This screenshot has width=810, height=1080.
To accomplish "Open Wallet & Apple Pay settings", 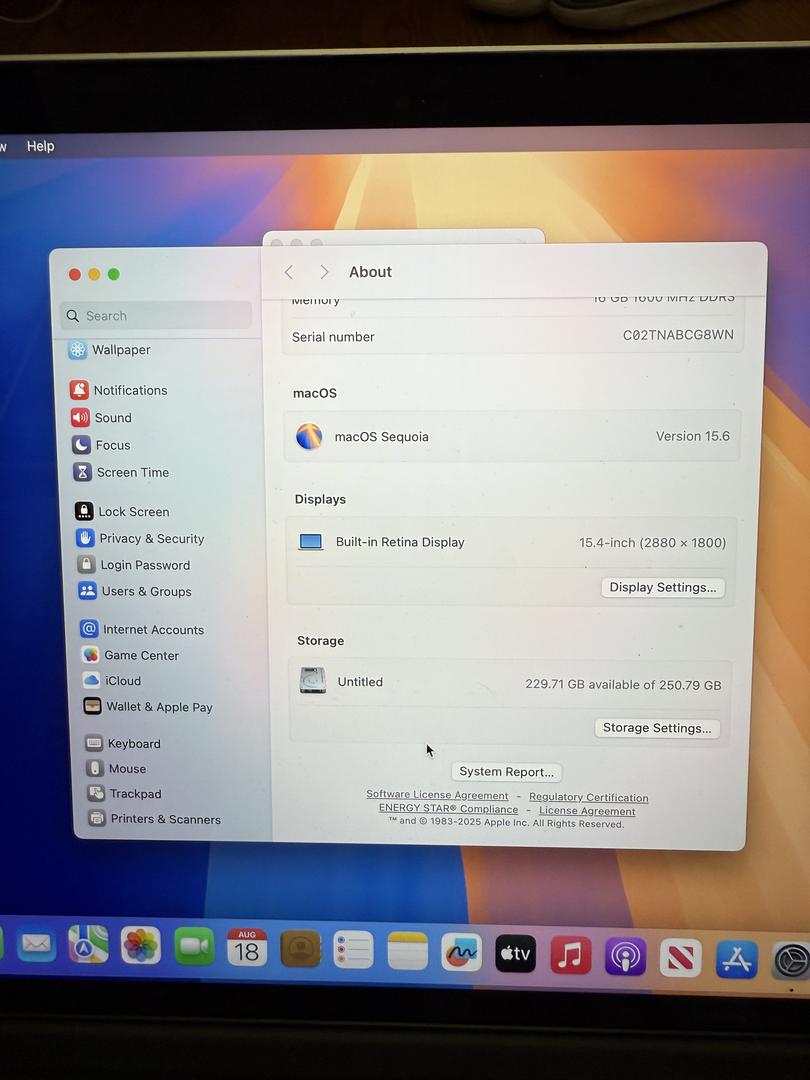I will (148, 707).
